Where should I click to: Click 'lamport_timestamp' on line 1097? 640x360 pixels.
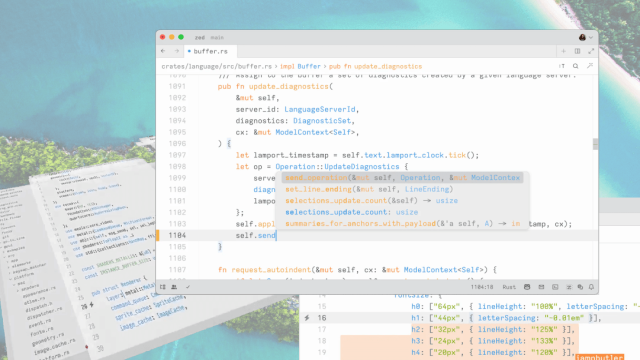(291, 155)
